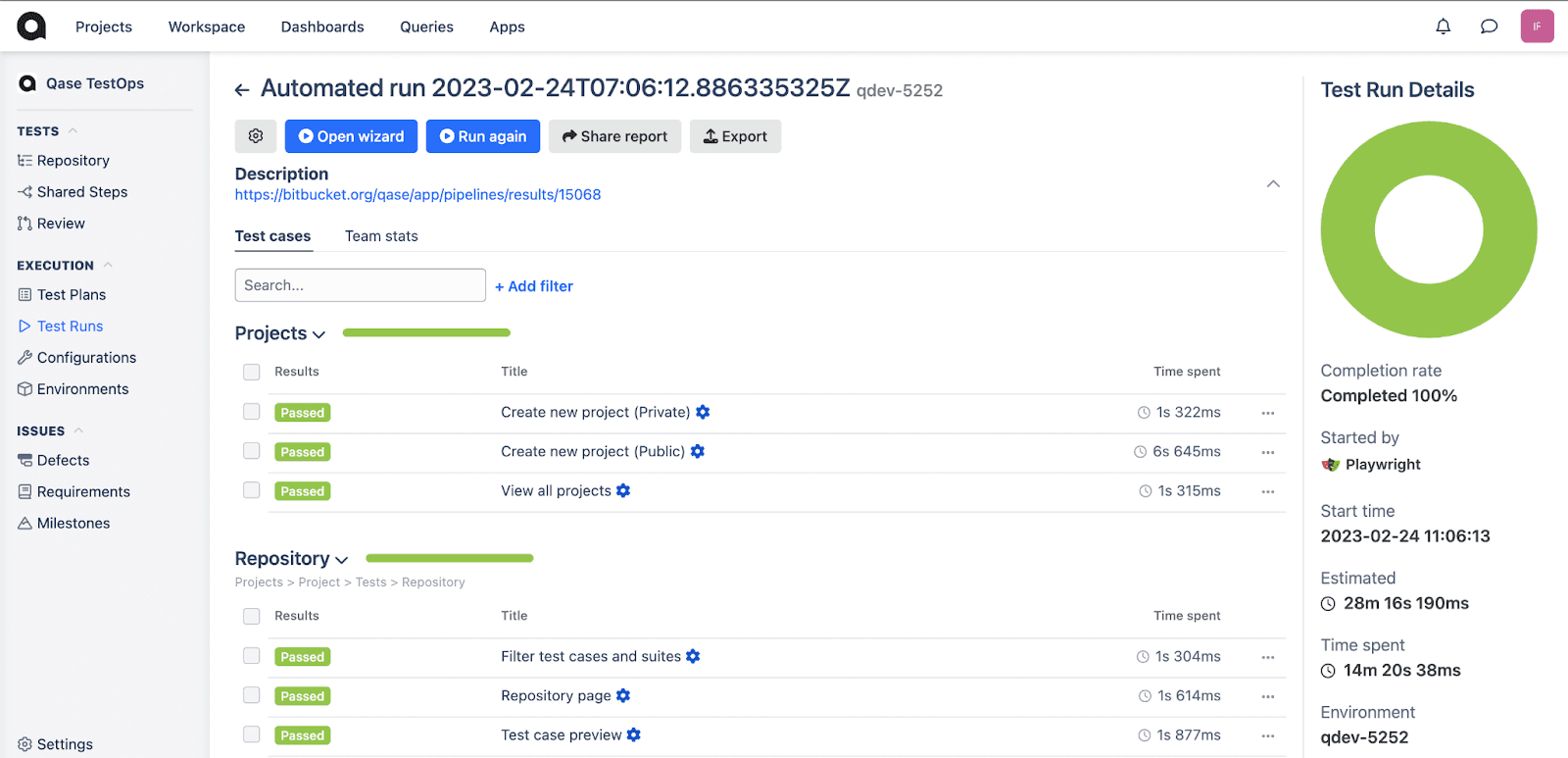This screenshot has height=758, width=1568.
Task: Collapse the Repository suite chevron
Action: 342,560
